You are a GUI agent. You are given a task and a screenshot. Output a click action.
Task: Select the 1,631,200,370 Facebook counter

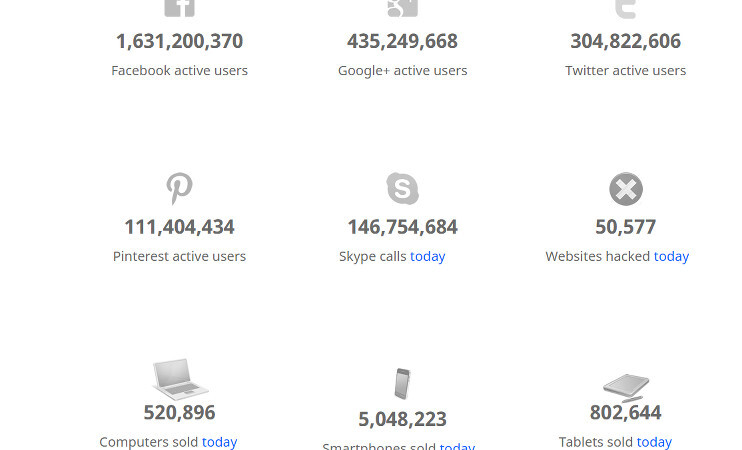point(179,41)
